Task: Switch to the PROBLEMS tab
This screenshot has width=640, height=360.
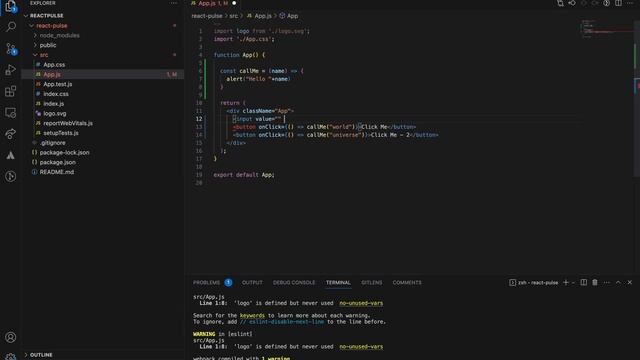Action: [207, 282]
